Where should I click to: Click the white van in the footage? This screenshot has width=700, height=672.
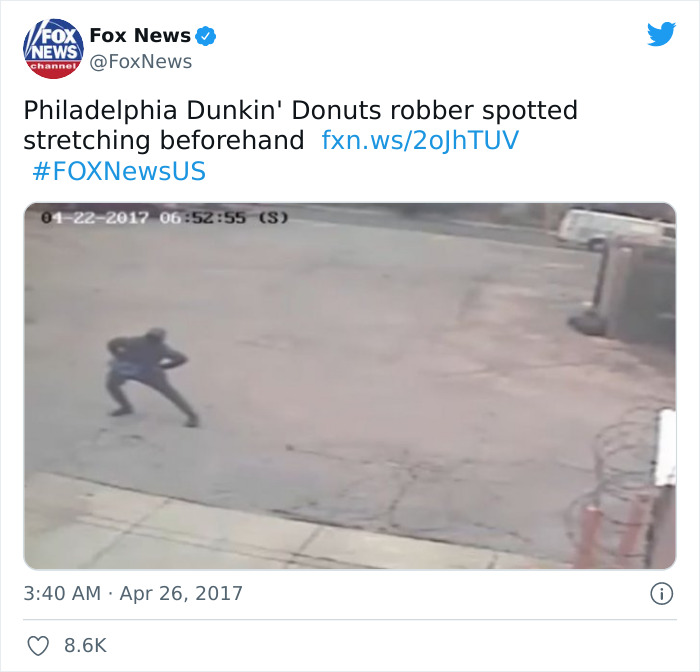tap(612, 228)
